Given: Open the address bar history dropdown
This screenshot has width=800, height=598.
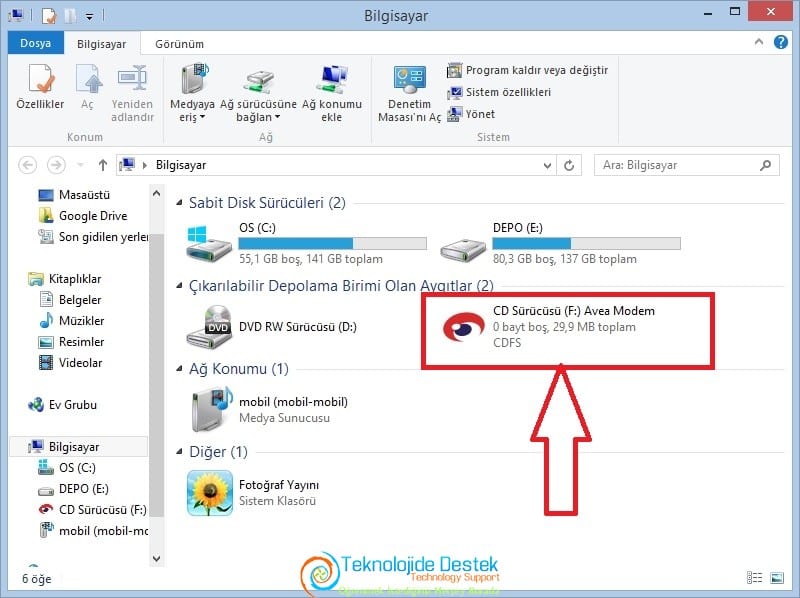Looking at the screenshot, I should 547,166.
